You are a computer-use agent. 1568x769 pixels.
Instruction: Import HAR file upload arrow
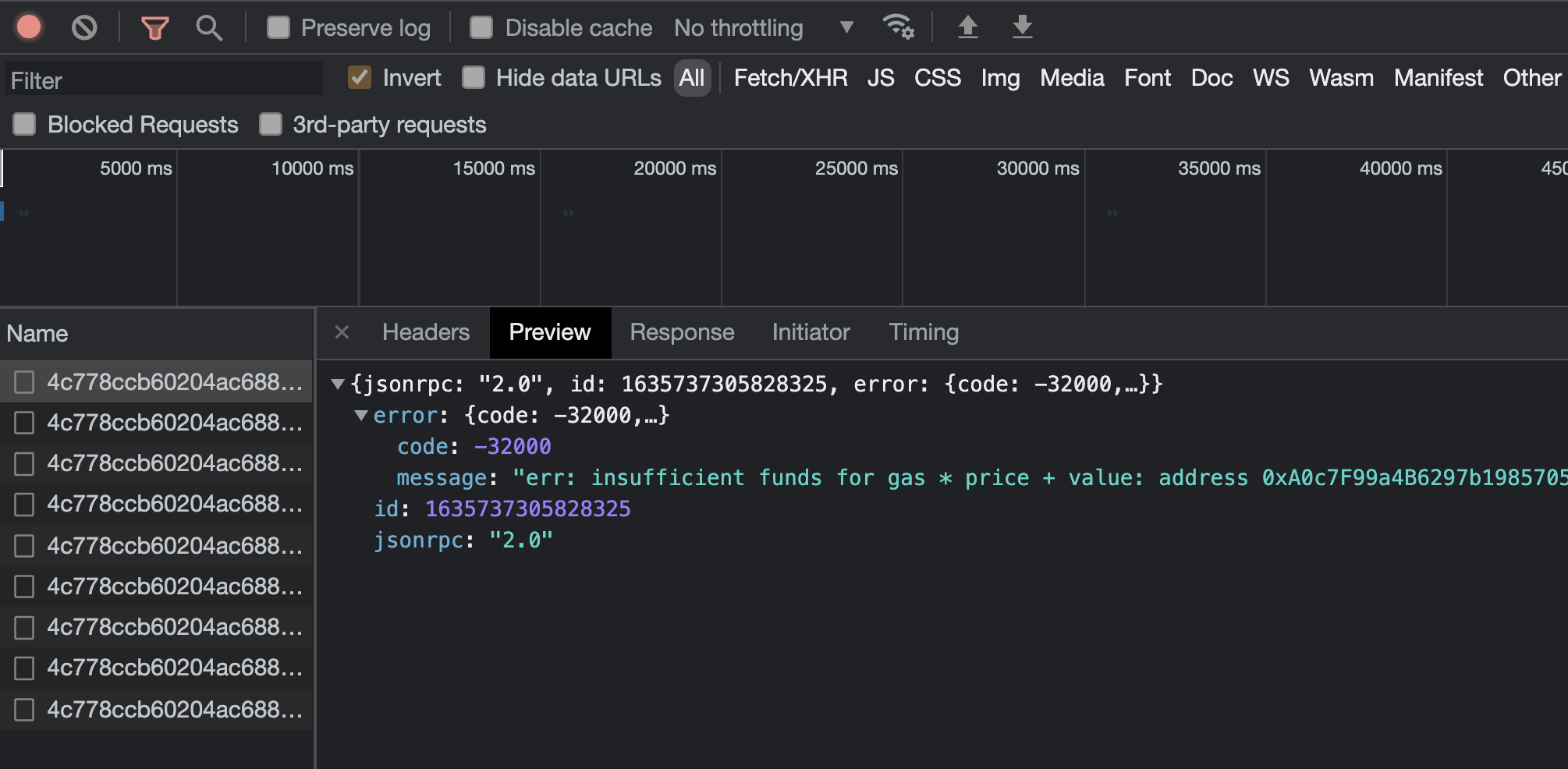[967, 27]
